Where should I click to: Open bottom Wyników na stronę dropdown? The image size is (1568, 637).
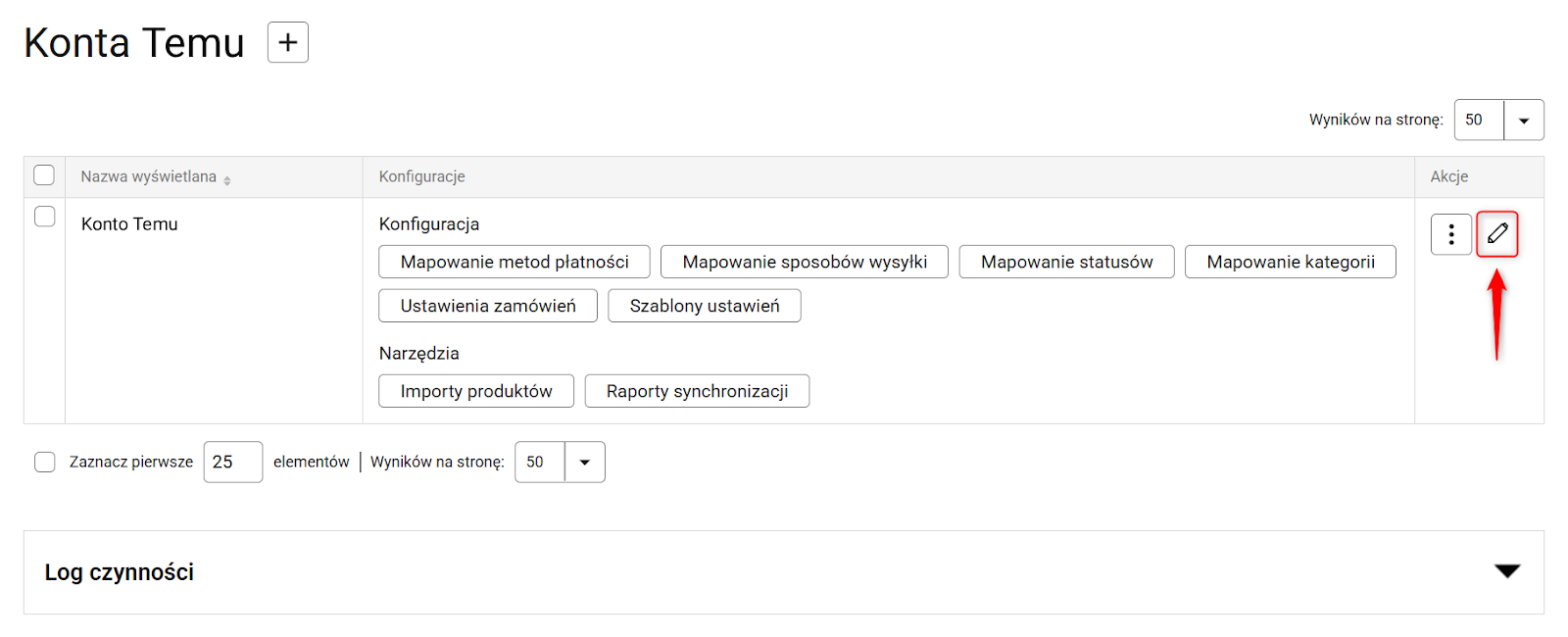584,462
